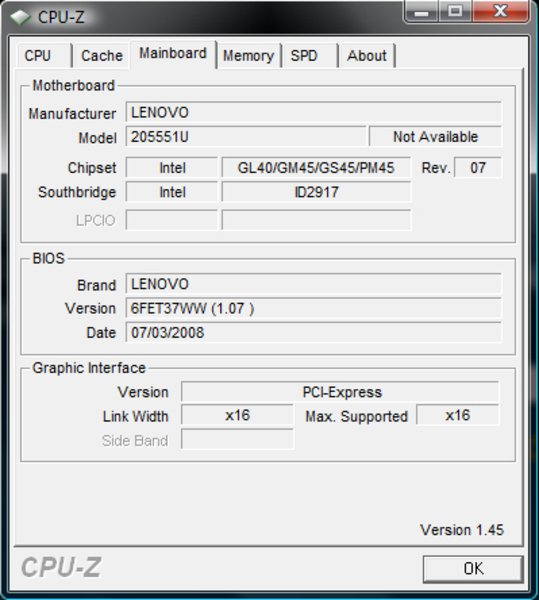This screenshot has height=600, width=539.
Task: Click the chipset Rev. 07 field
Action: tap(478, 168)
